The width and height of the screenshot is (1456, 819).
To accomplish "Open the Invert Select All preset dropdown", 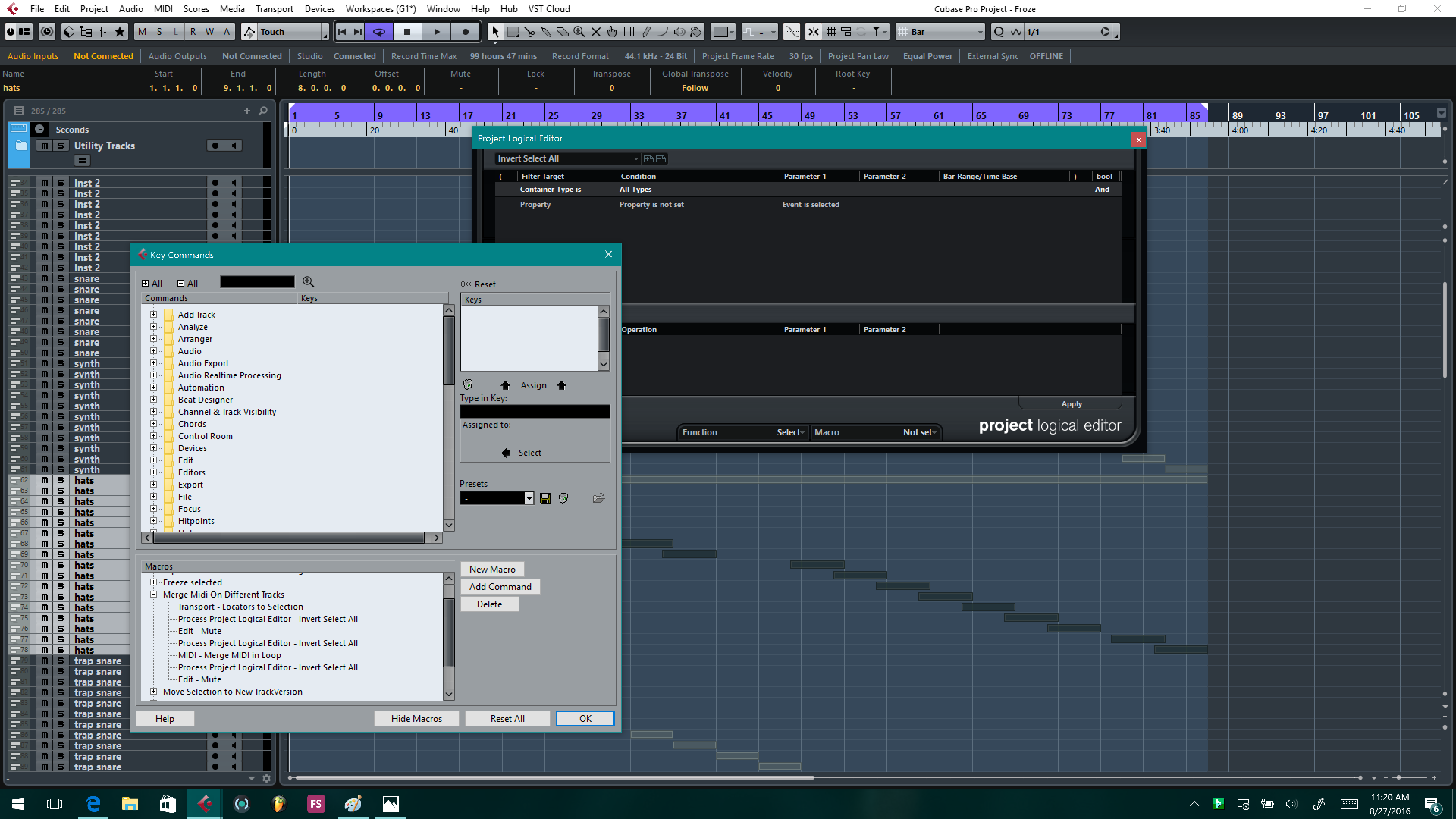I will (x=635, y=159).
